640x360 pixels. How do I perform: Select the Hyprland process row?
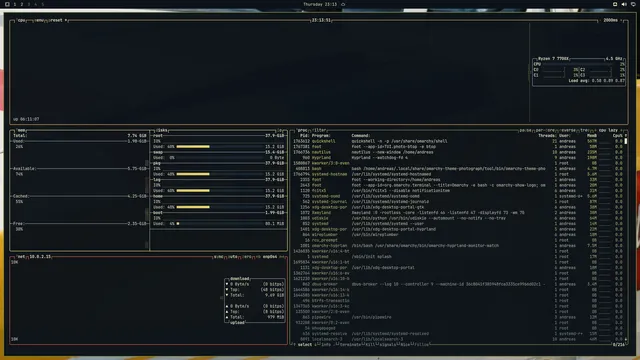click(x=458, y=158)
